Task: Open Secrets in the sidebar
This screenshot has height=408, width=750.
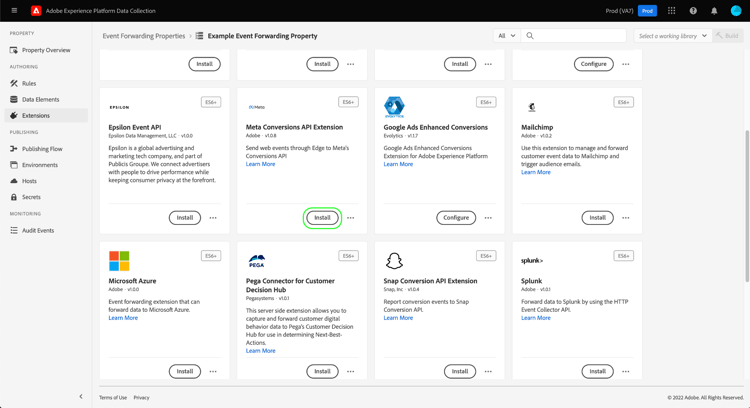Action: [x=46, y=197]
